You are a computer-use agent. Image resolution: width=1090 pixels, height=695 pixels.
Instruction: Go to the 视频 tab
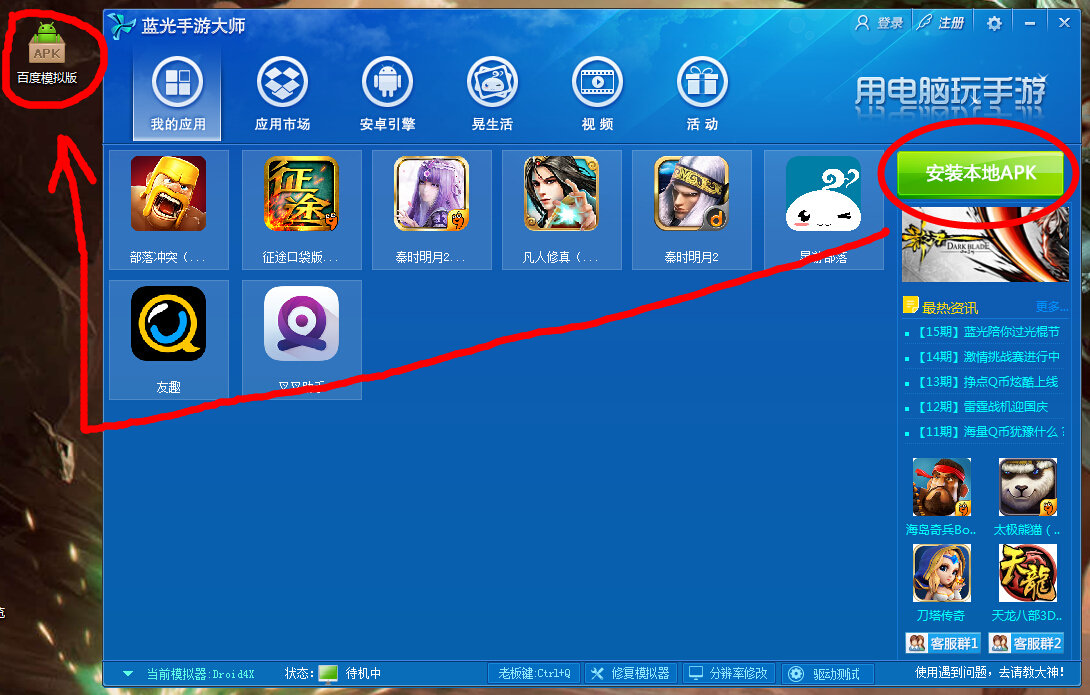point(597,94)
